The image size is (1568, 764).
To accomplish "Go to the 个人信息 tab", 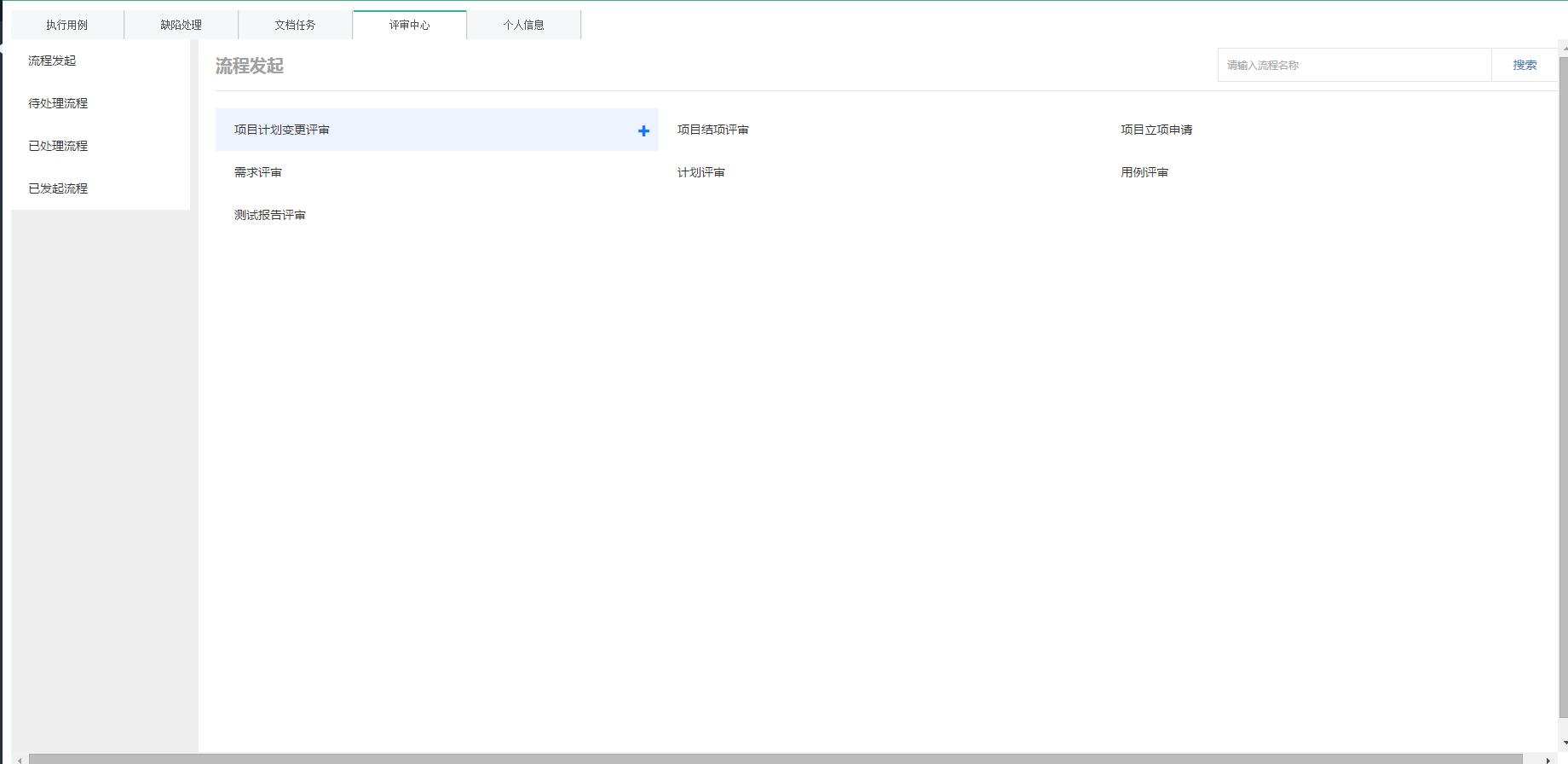I will click(523, 25).
